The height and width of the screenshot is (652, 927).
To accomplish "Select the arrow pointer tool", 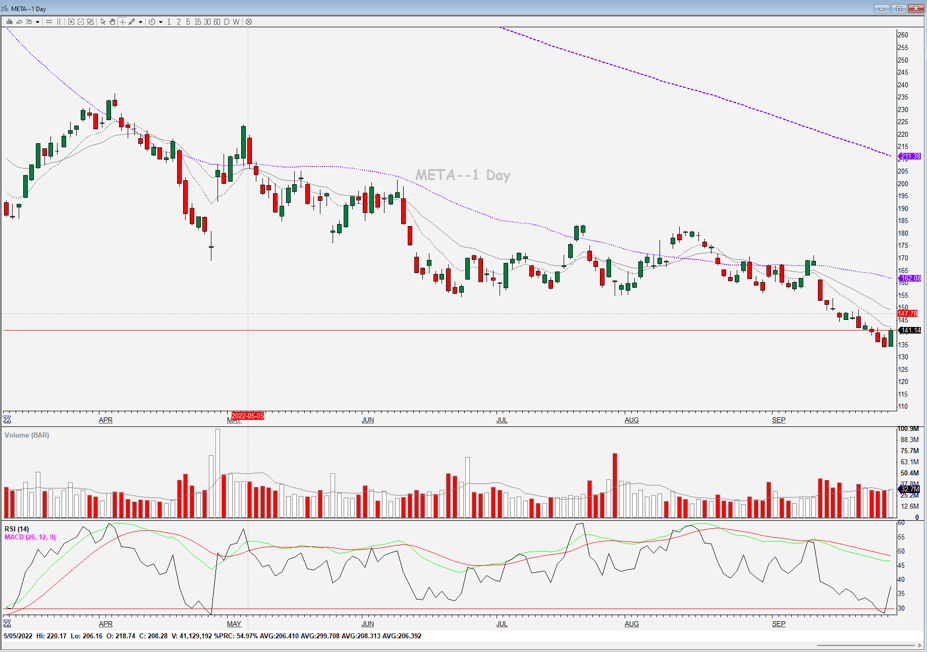I will (103, 22).
